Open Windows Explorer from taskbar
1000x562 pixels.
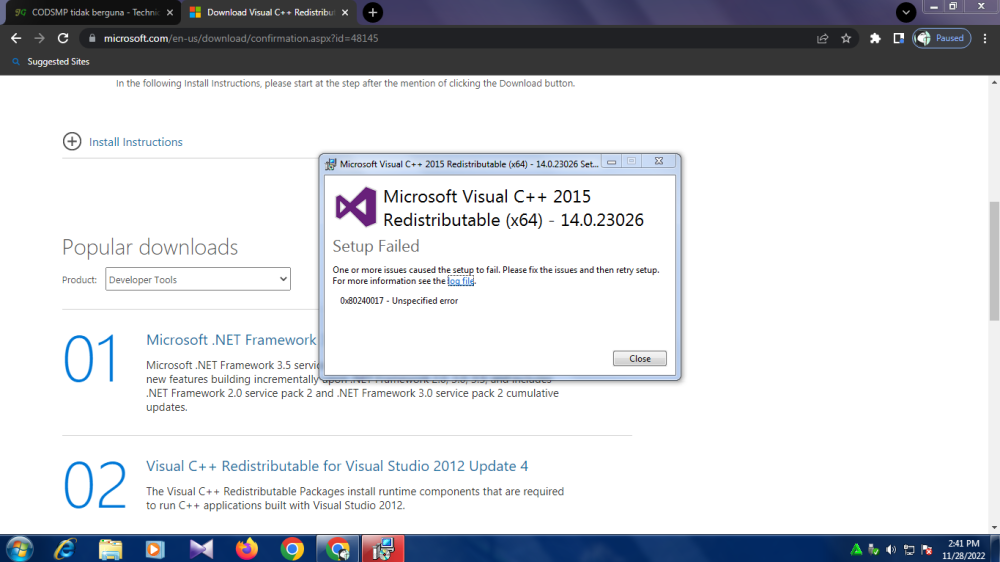110,549
